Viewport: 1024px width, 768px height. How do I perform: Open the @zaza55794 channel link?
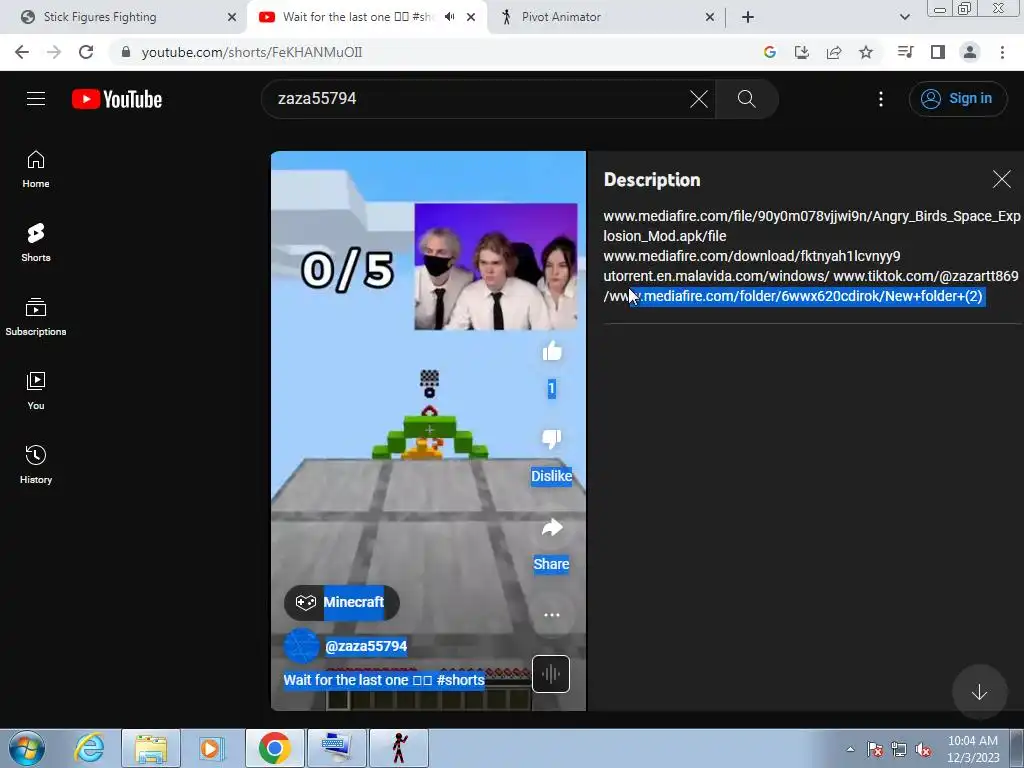coord(366,646)
